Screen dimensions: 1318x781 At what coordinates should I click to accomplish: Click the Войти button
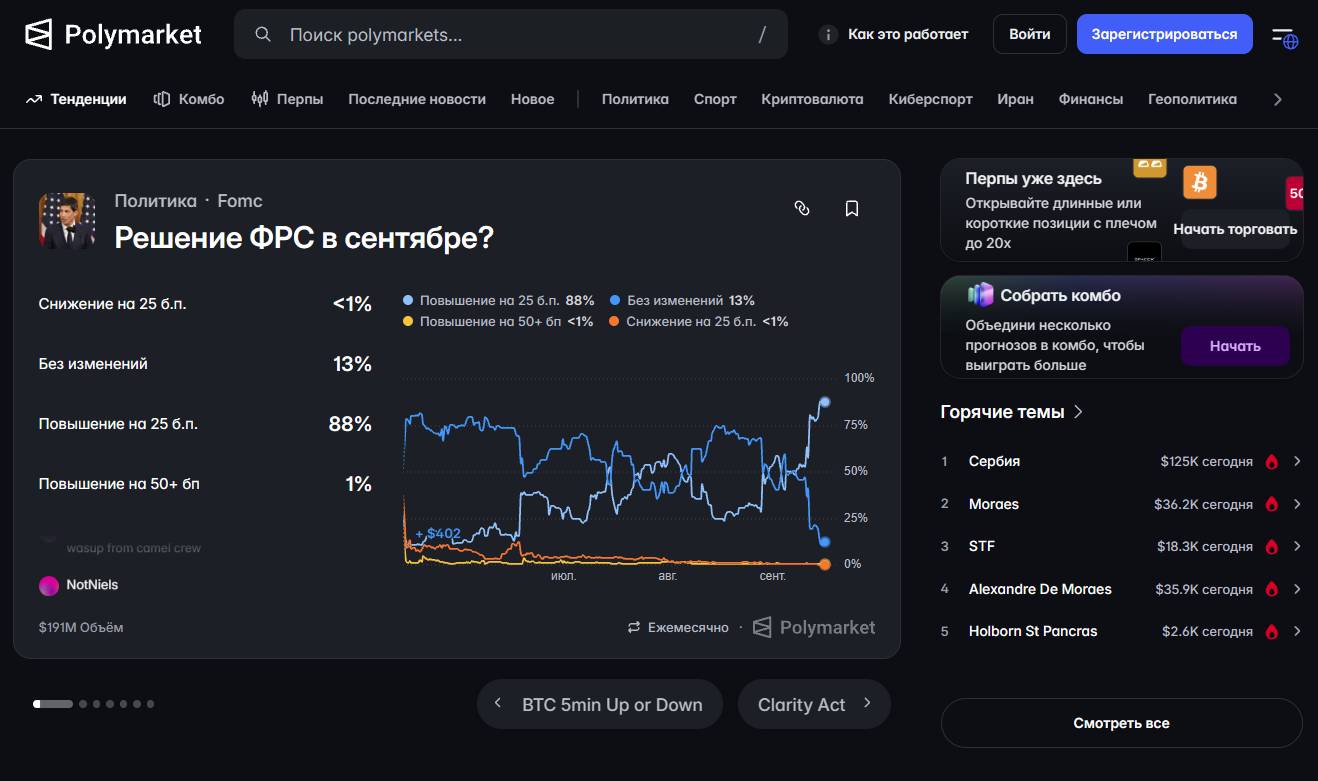coord(1030,34)
